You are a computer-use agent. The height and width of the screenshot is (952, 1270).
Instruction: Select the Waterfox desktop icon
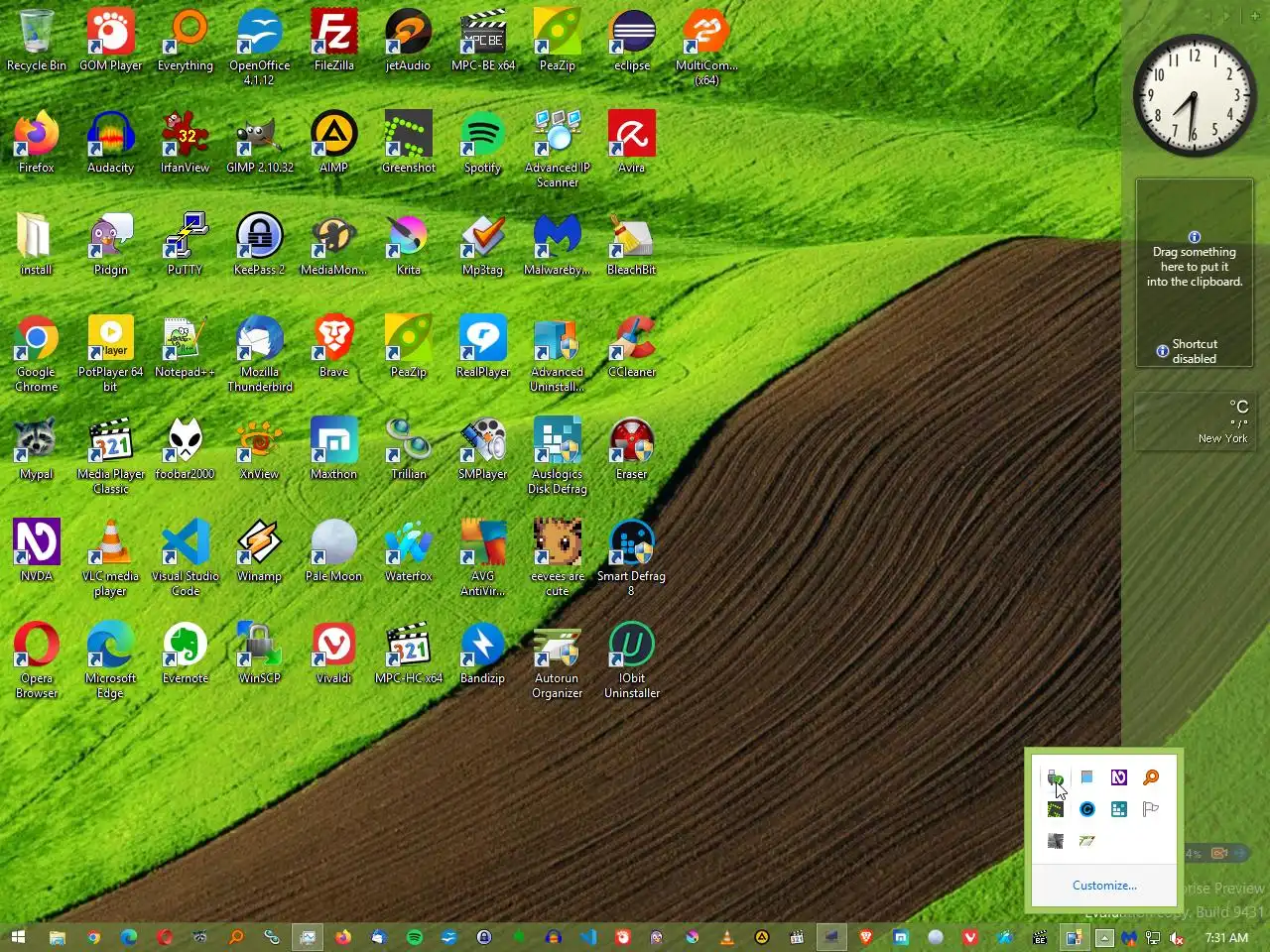click(x=409, y=551)
